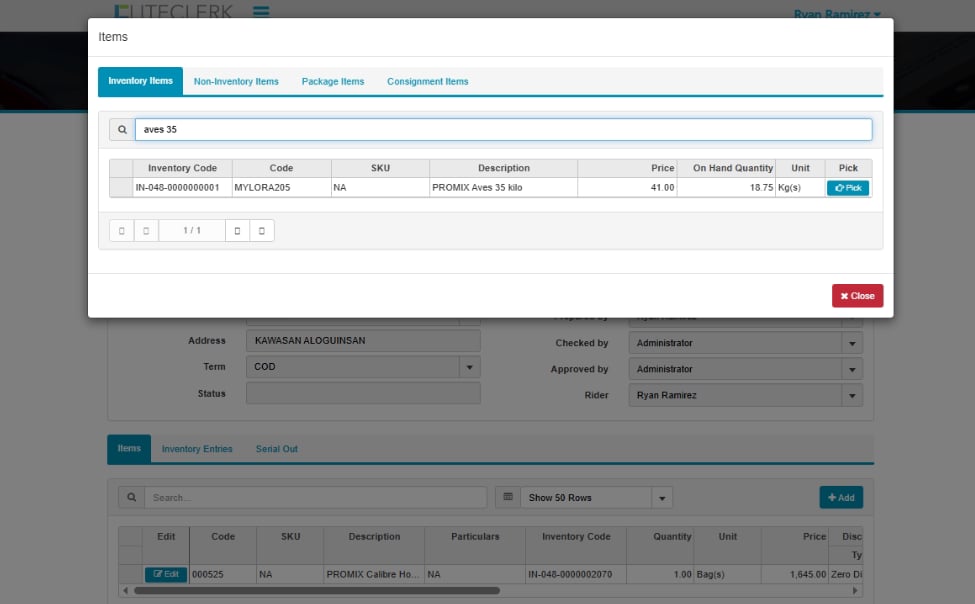Click the 1,645.00 price cell
975x604 pixels.
(795, 575)
